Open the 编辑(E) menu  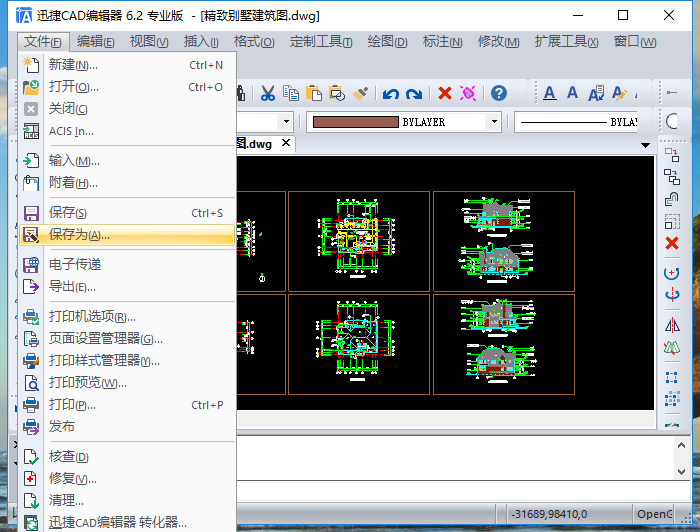(x=95, y=42)
